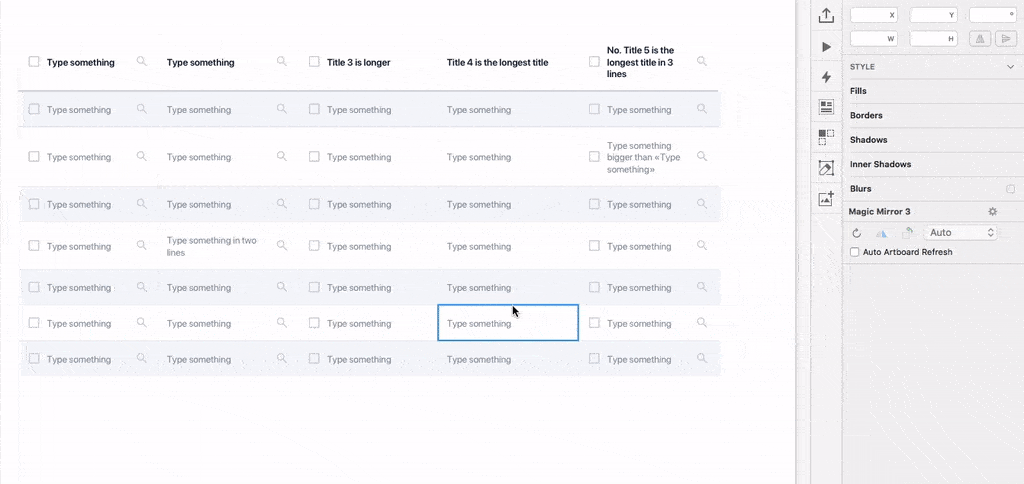1024x484 pixels.
Task: Enable Auto Artboard Refresh checkbox
Action: click(x=854, y=252)
